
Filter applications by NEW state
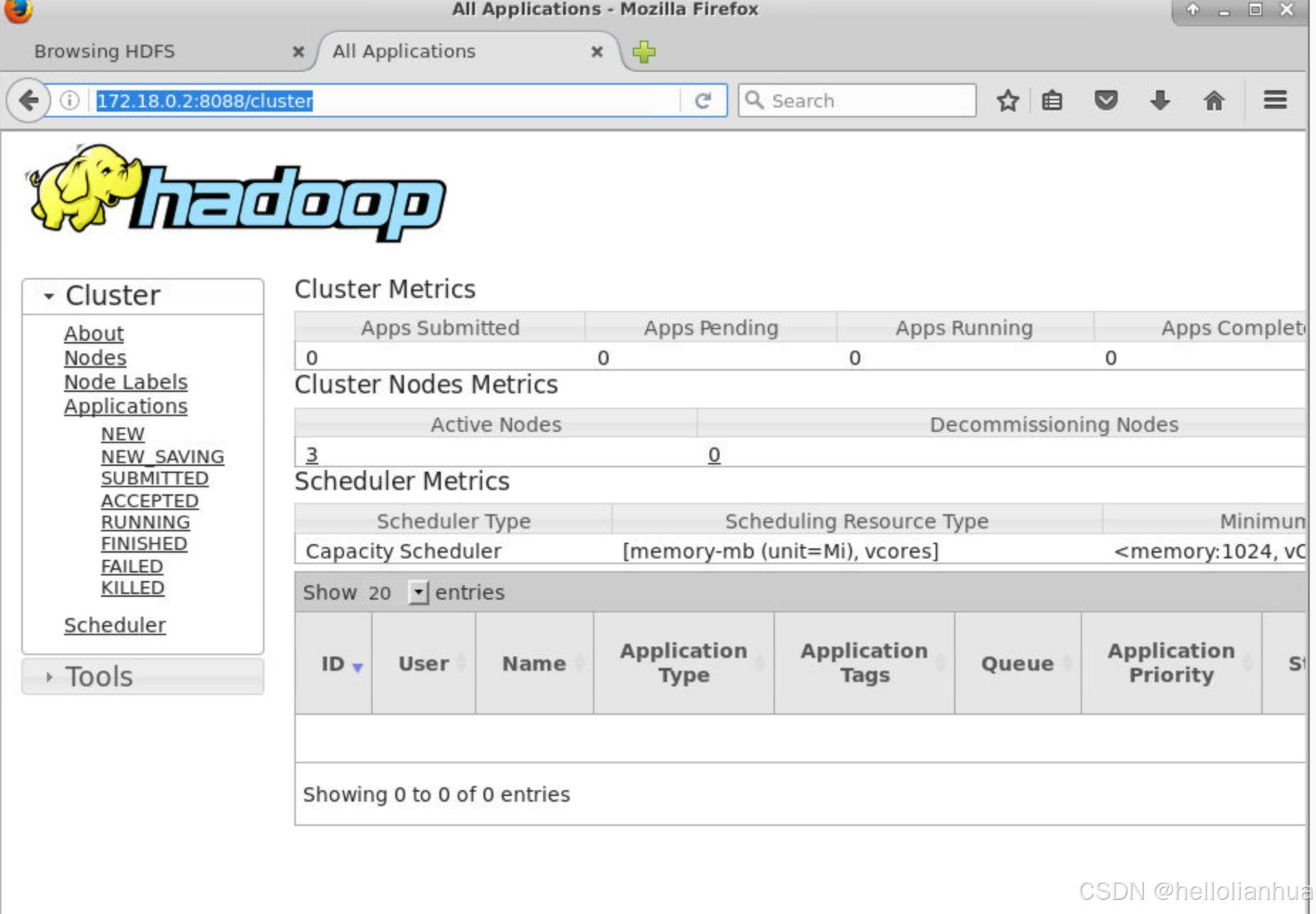[122, 434]
